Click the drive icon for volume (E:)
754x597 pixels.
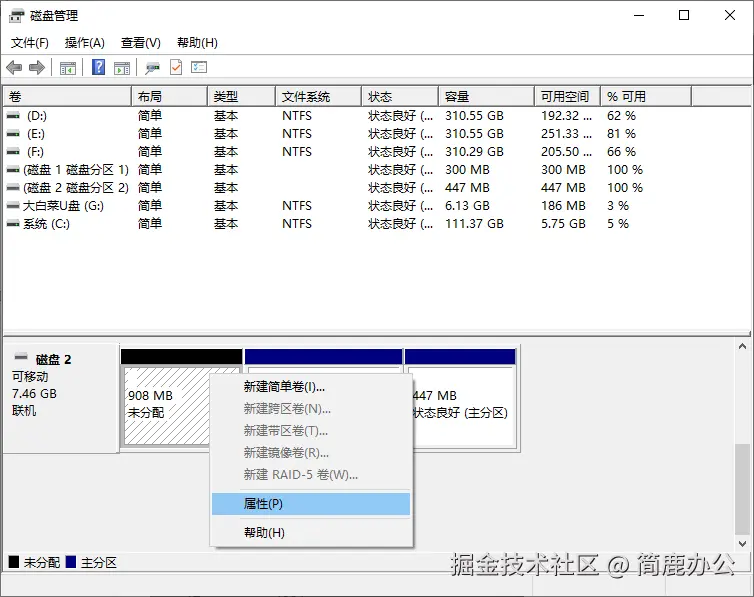pyautogui.click(x=13, y=134)
